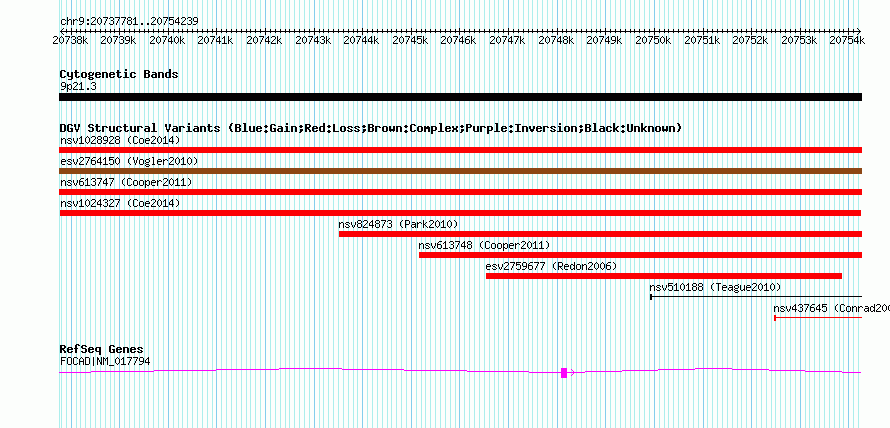
Task: Select the nsv613748 (Cooper2011) variant bar
Action: click(640, 255)
